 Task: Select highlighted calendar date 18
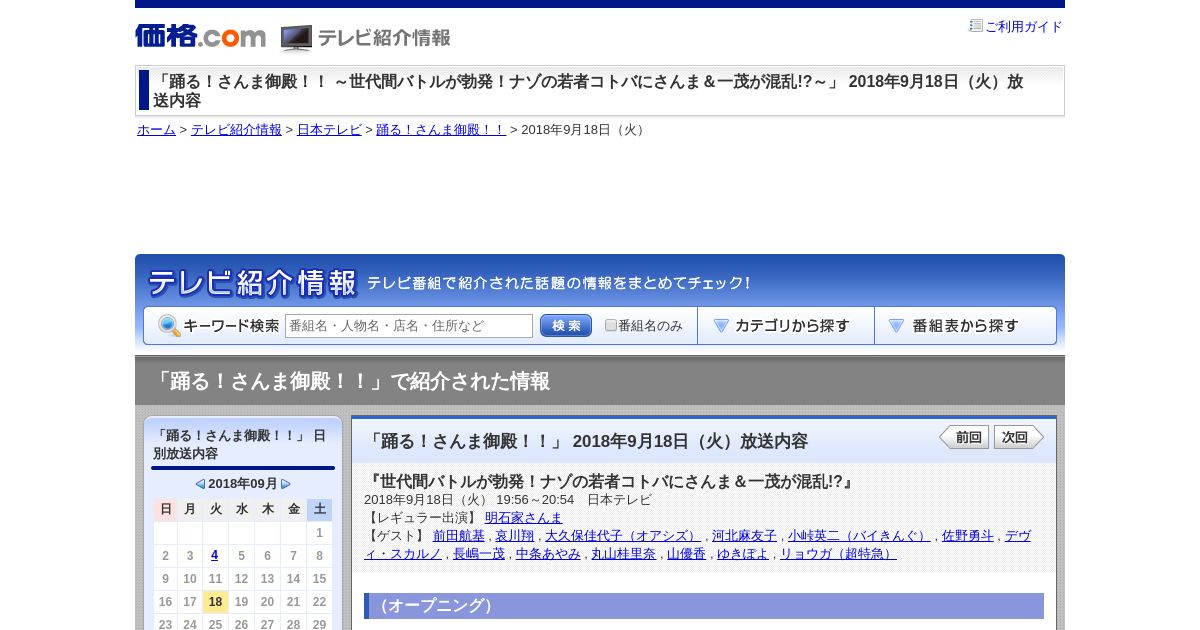click(215, 602)
